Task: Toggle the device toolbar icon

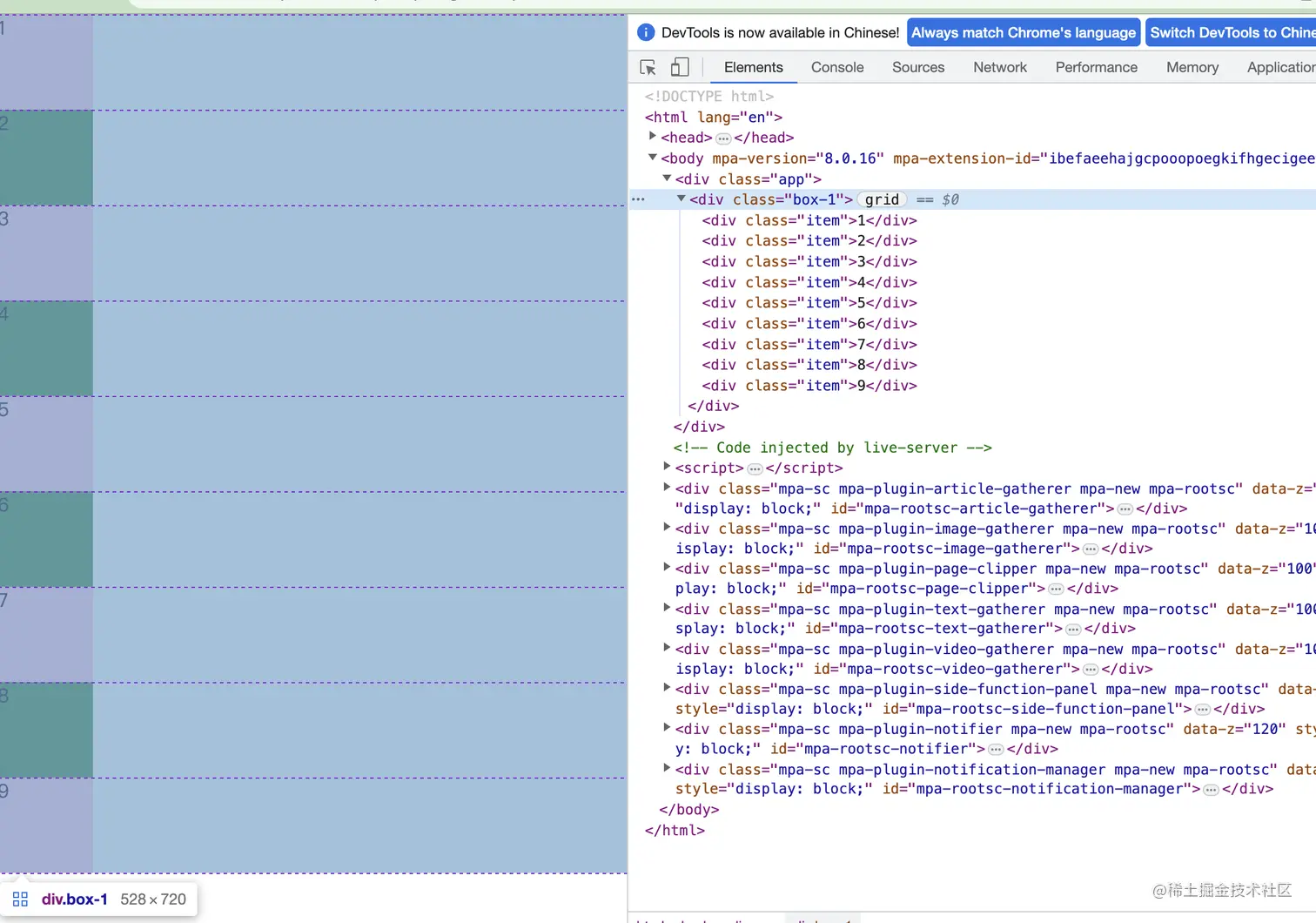Action: (680, 67)
